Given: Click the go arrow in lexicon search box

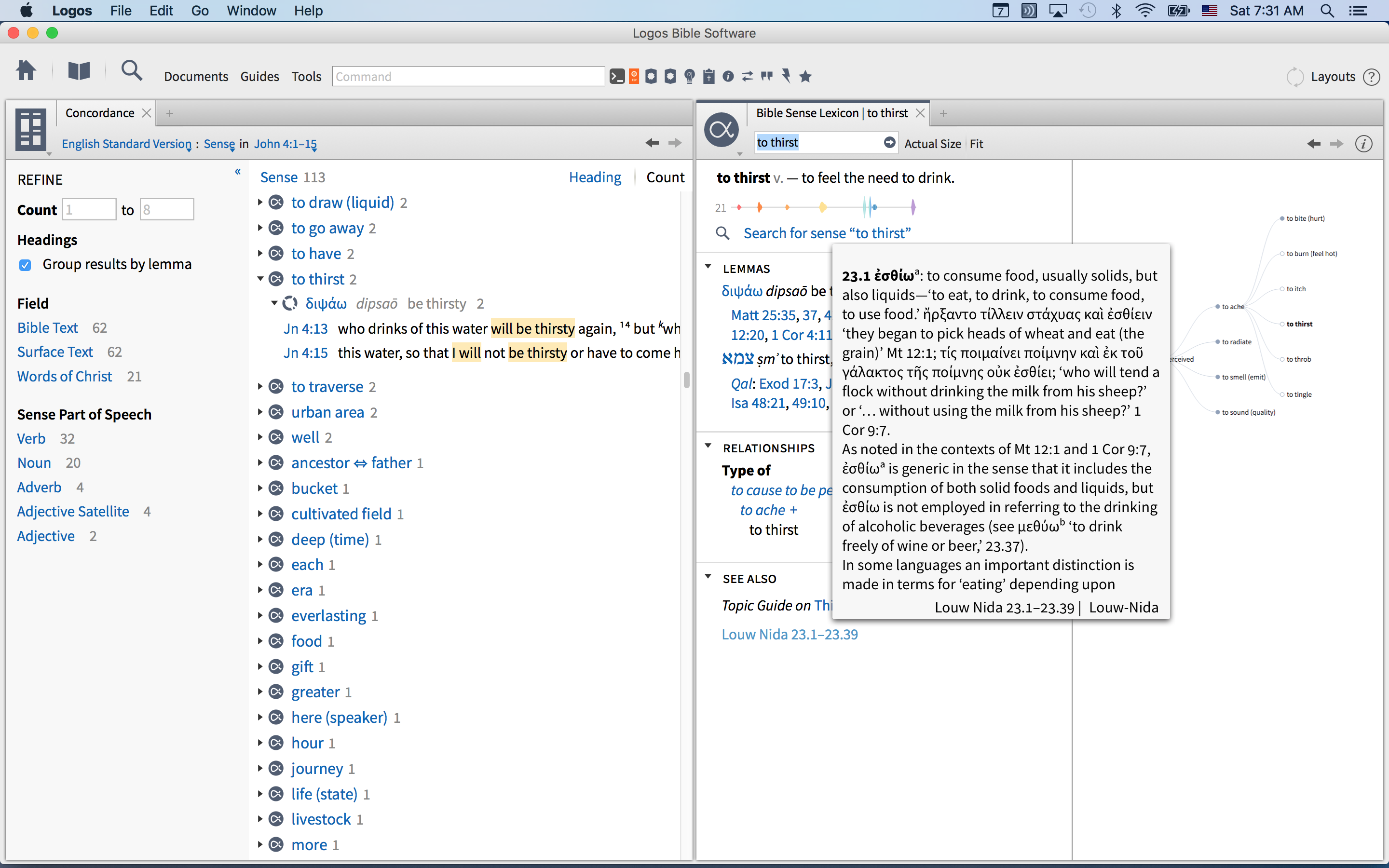Looking at the screenshot, I should (889, 142).
